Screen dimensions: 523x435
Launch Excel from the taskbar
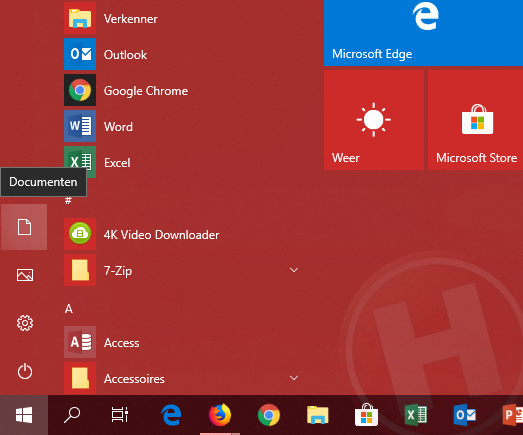pos(415,415)
